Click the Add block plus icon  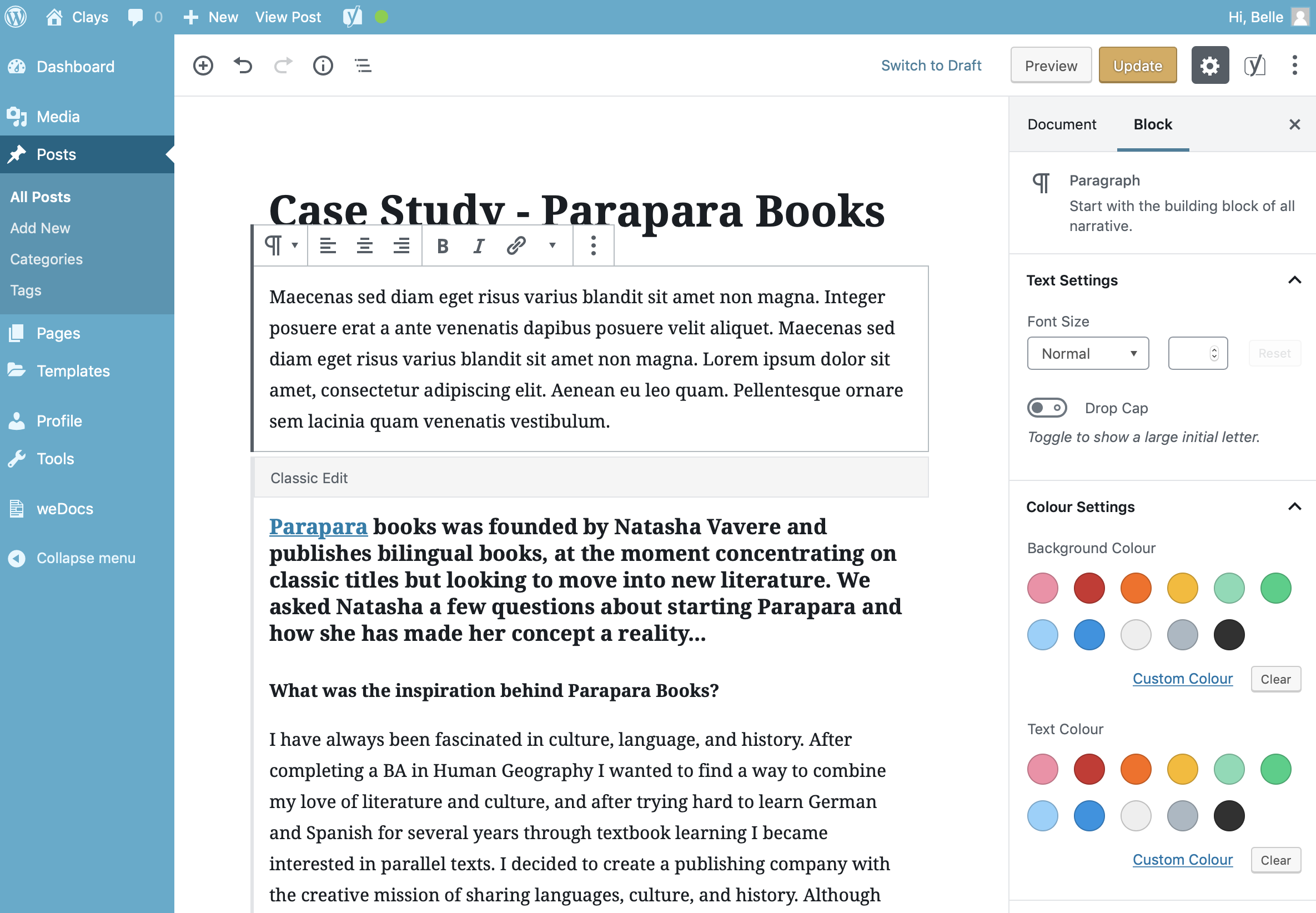[203, 65]
